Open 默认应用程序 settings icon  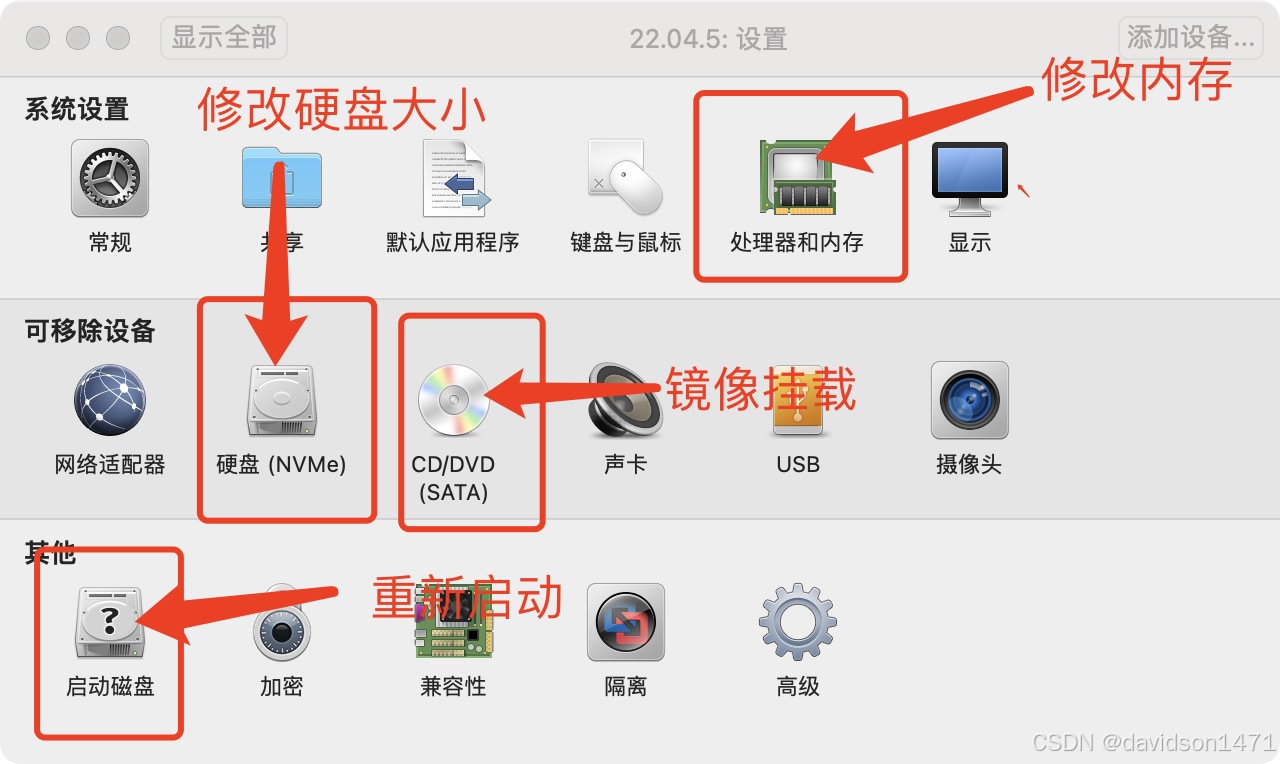point(453,179)
